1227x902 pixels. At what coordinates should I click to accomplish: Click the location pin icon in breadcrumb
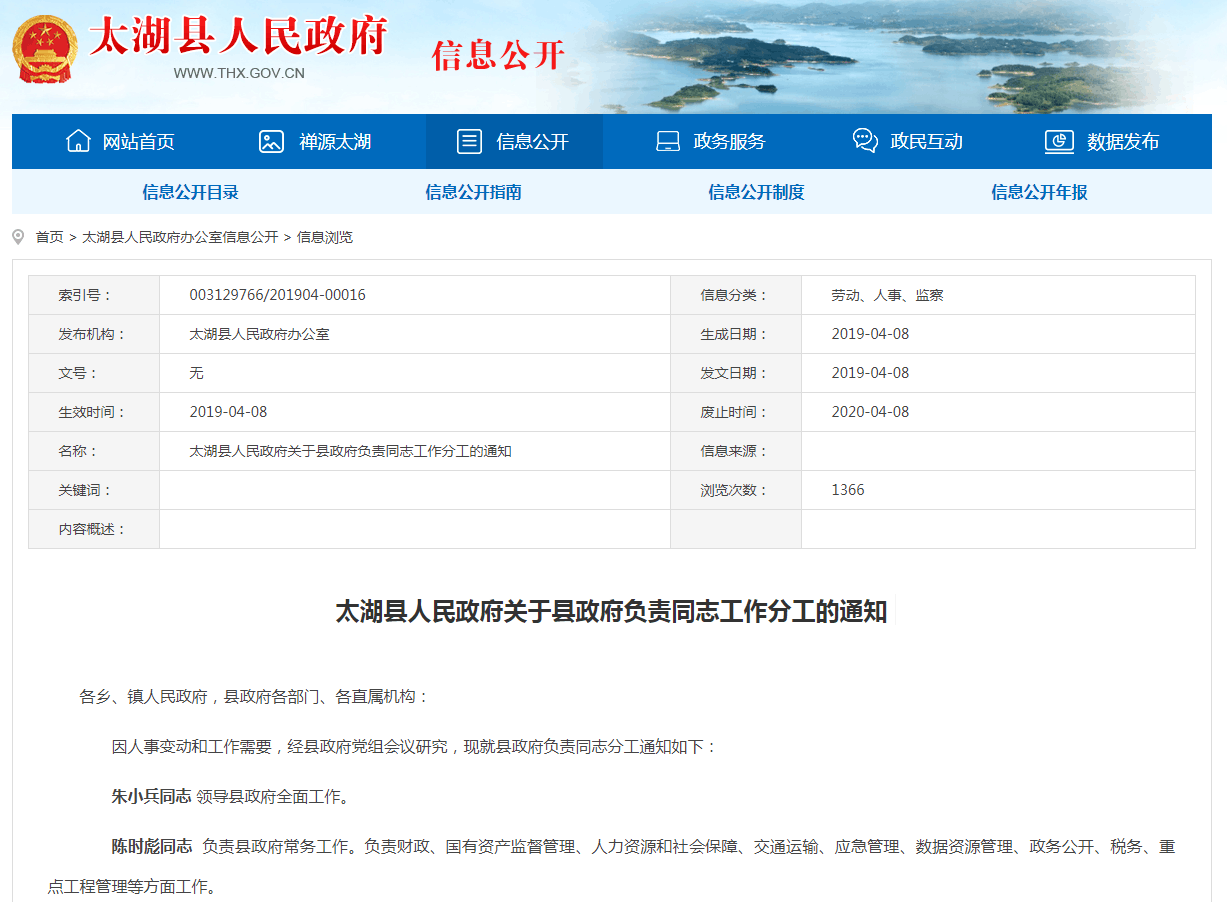18,237
